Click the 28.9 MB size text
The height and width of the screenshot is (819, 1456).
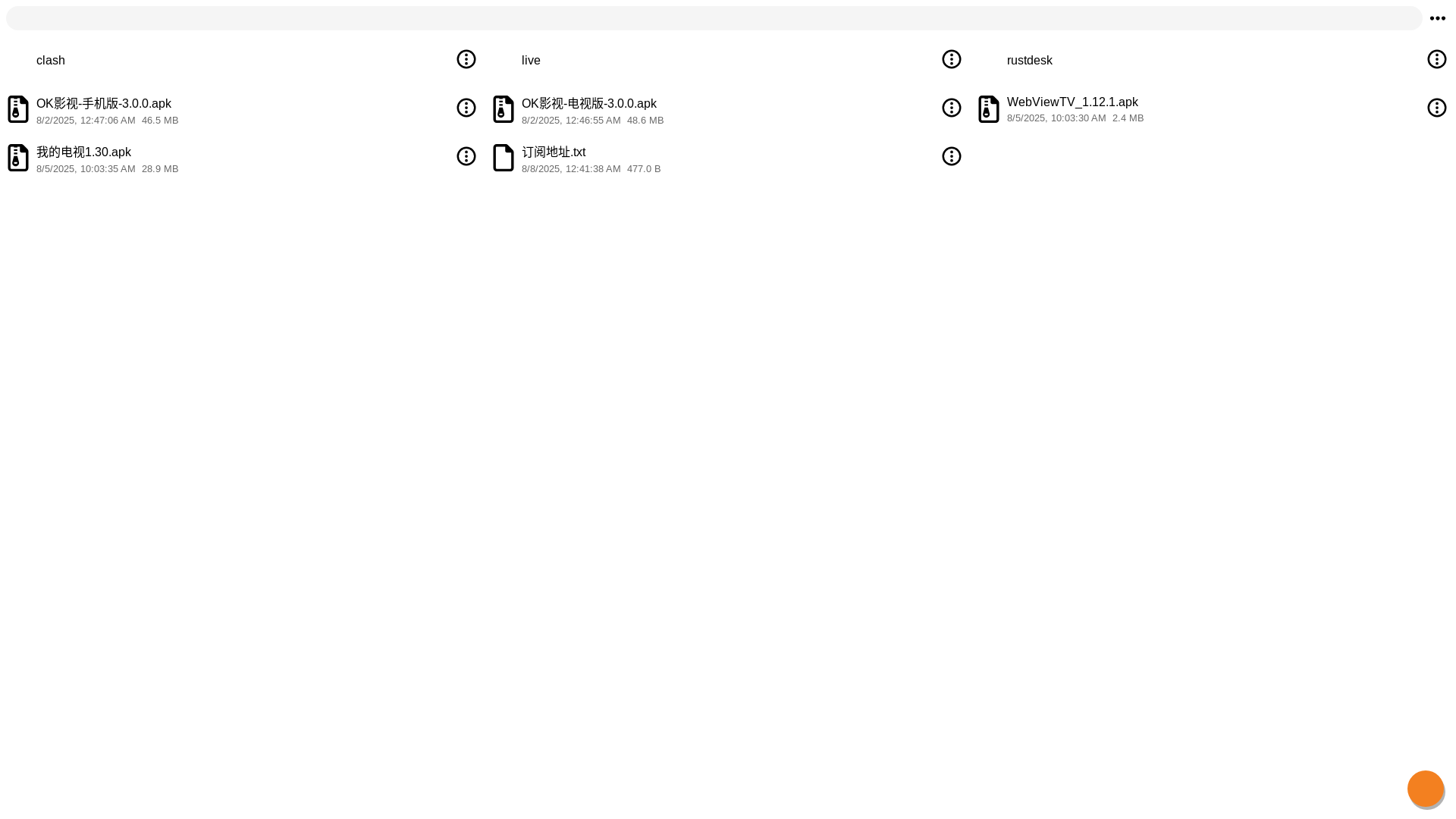point(160,169)
